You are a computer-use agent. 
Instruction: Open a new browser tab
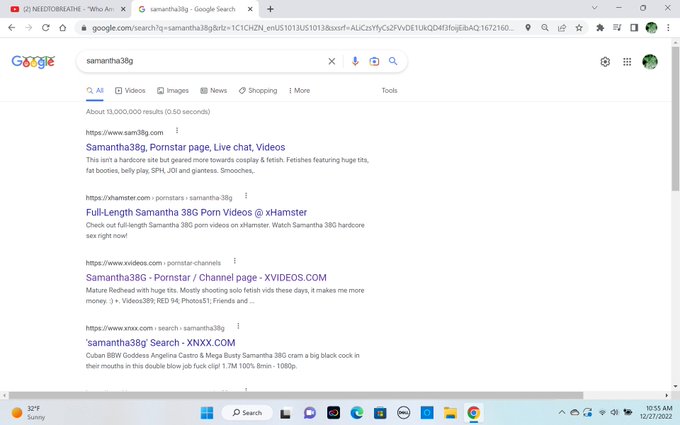[270, 9]
